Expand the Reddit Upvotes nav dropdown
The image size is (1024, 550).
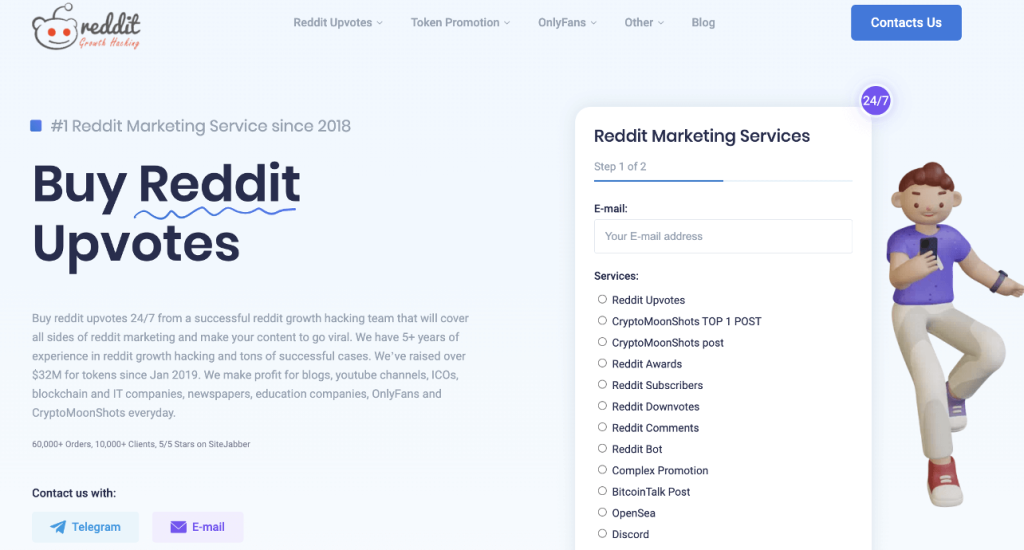click(x=338, y=22)
